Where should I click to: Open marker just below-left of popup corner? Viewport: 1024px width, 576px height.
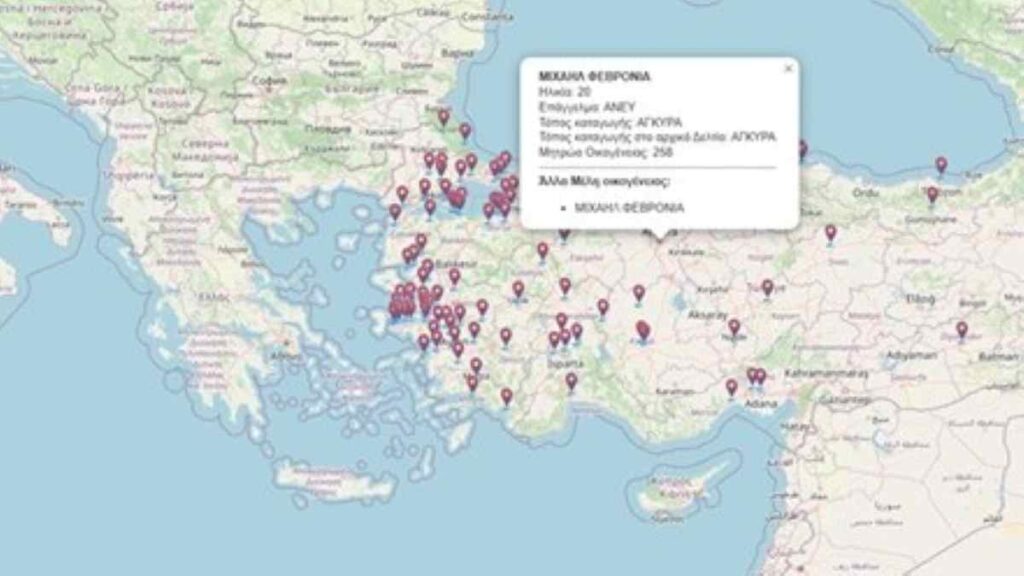pyautogui.click(x=542, y=249)
